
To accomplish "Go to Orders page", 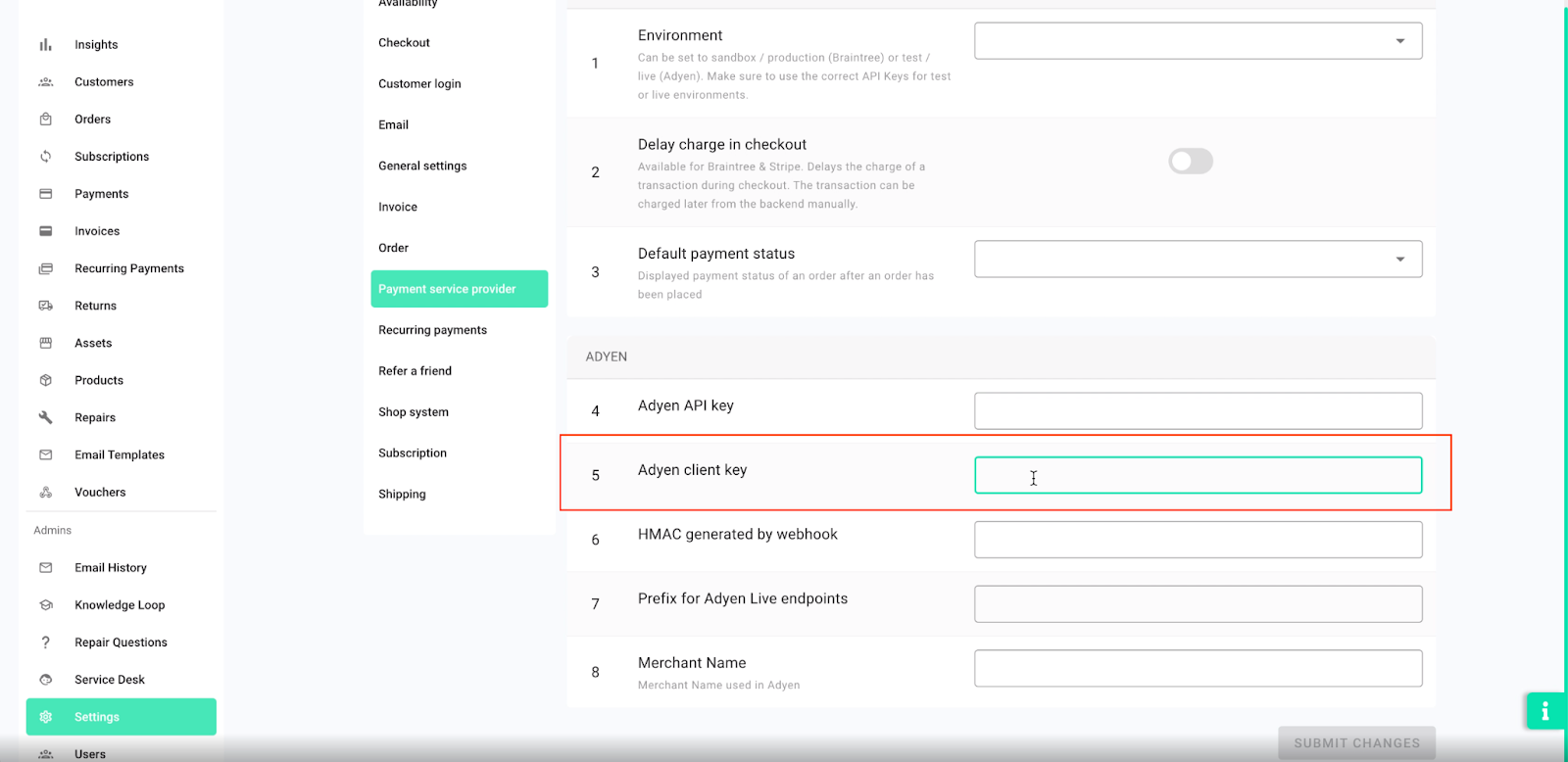I will 92,119.
